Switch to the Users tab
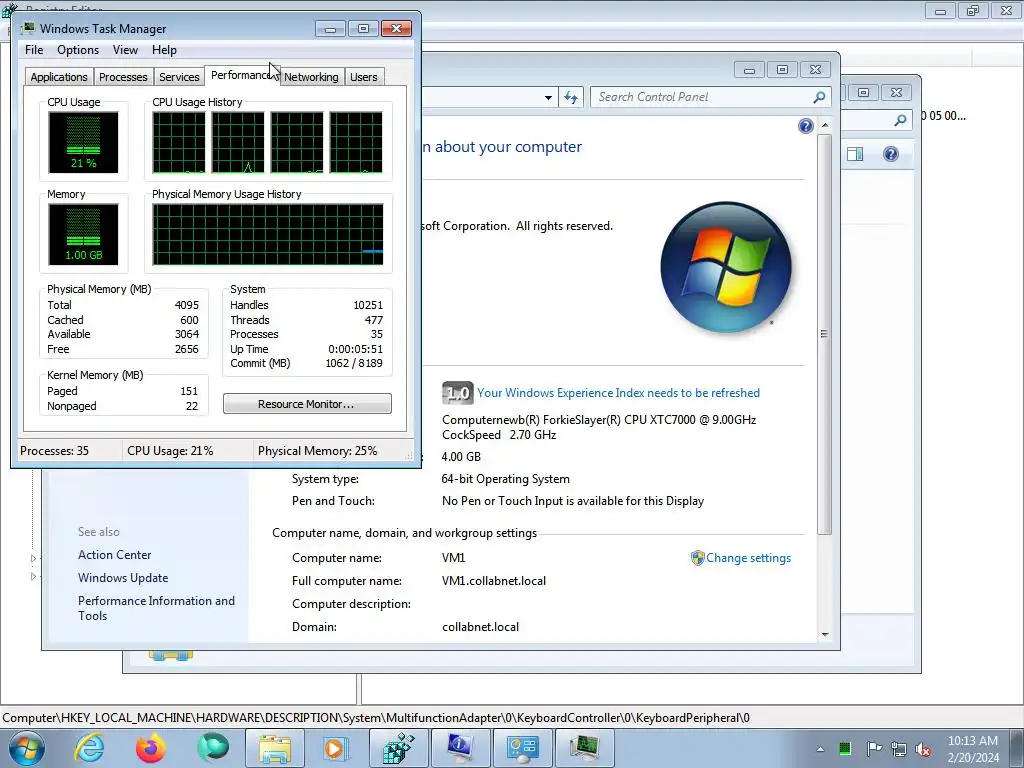 363,77
